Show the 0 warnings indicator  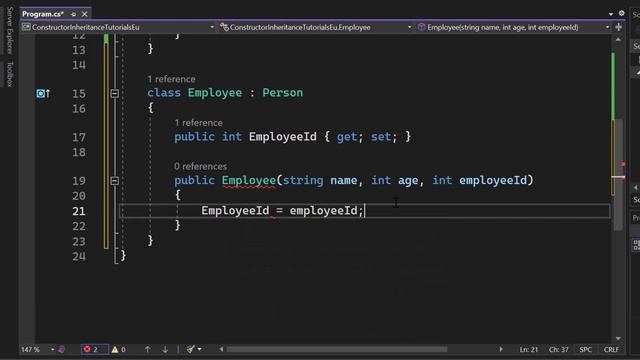[x=118, y=349]
